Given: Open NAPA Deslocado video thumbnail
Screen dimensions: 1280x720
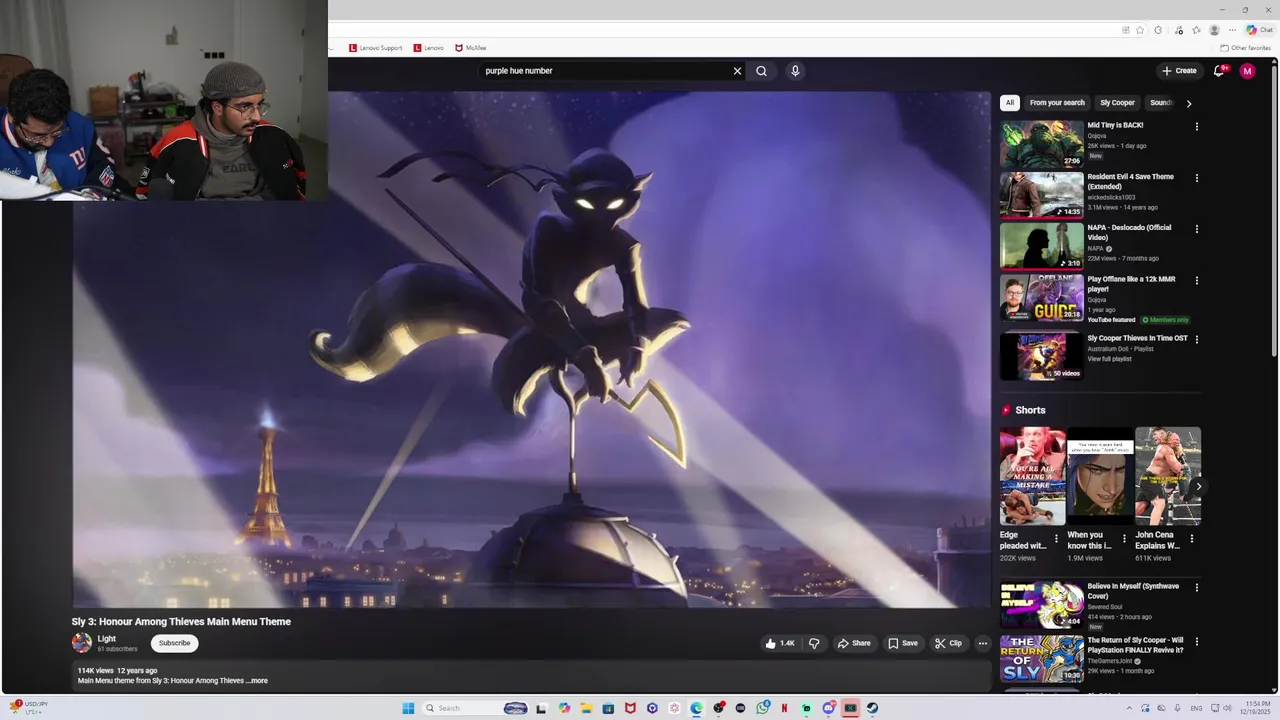Looking at the screenshot, I should coord(1042,246).
